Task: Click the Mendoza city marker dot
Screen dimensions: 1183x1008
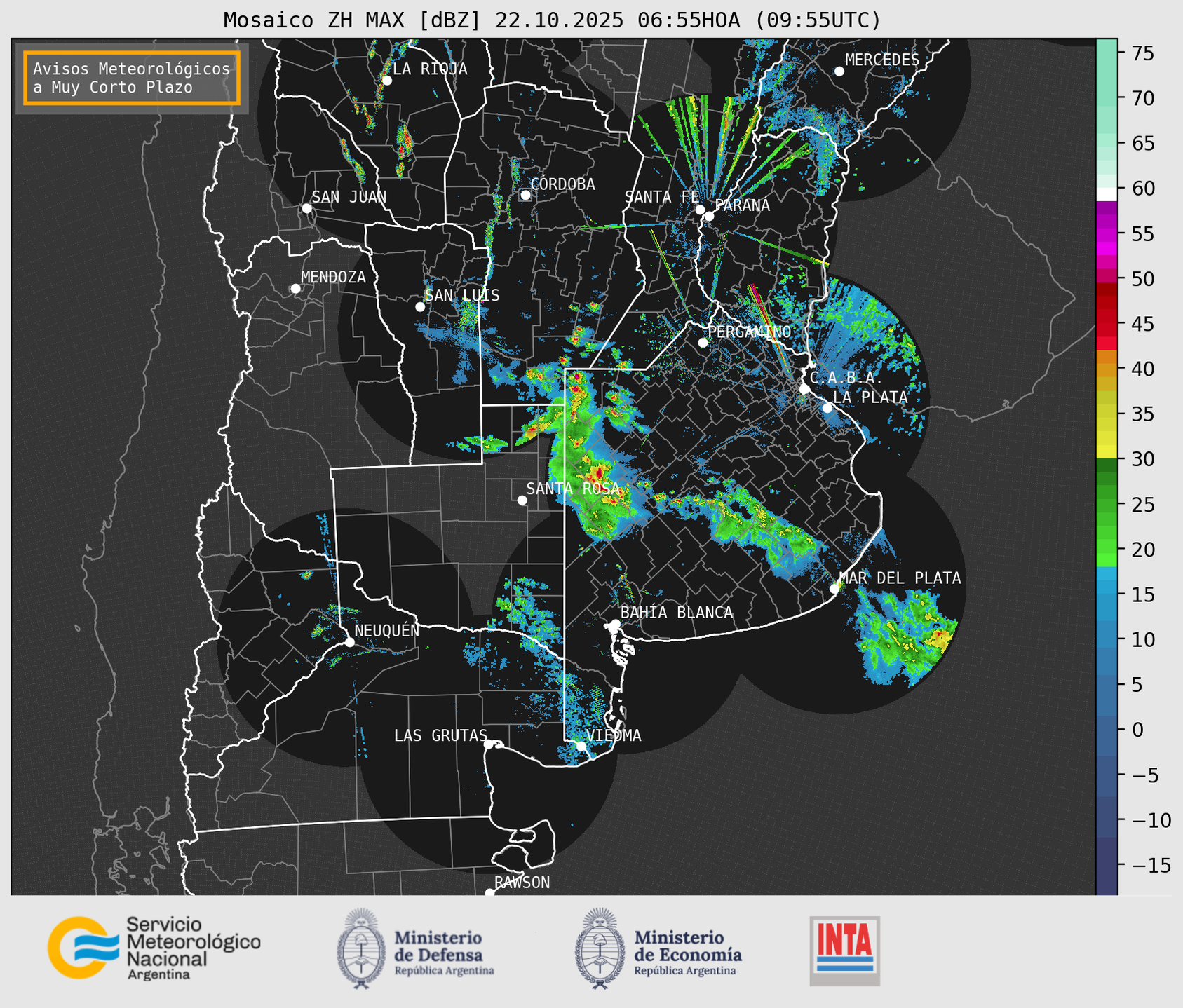Action: [x=295, y=289]
